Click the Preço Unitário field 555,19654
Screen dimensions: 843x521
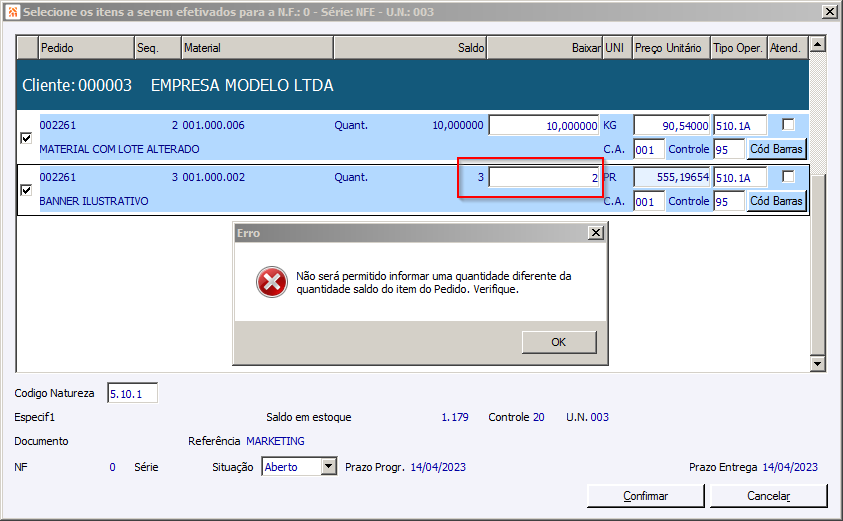pyautogui.click(x=672, y=177)
